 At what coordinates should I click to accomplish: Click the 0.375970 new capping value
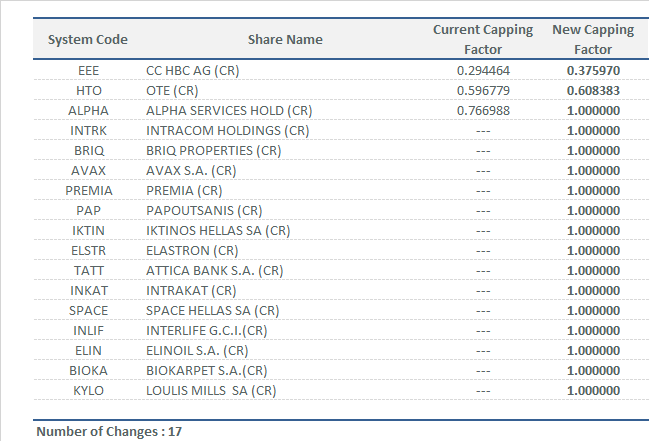593,71
